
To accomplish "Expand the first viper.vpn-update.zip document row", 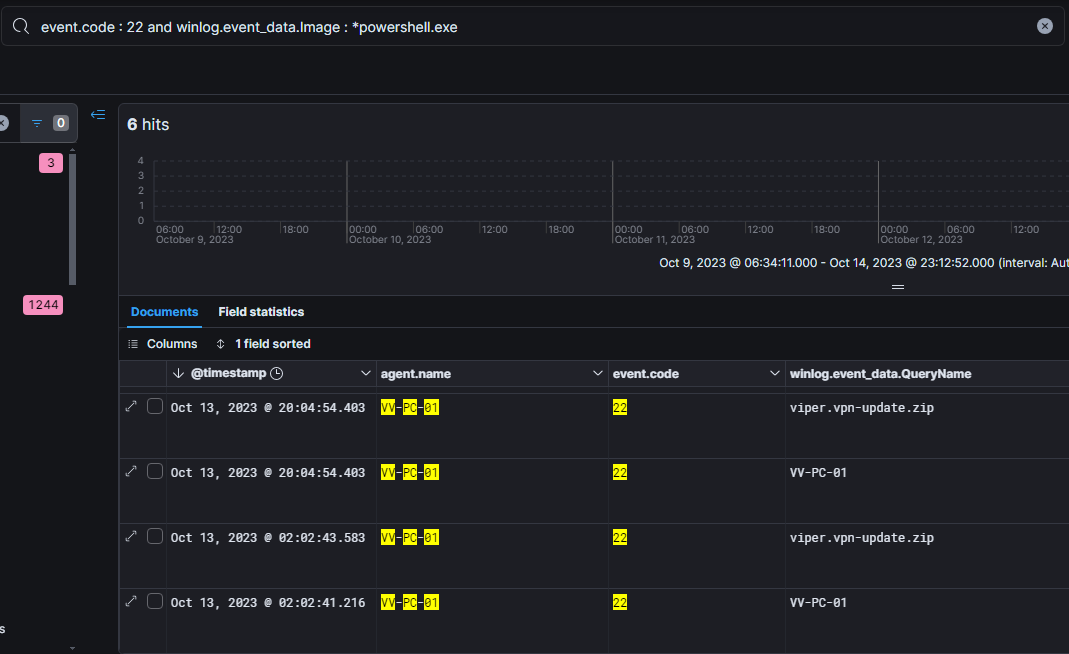I will 131,406.
